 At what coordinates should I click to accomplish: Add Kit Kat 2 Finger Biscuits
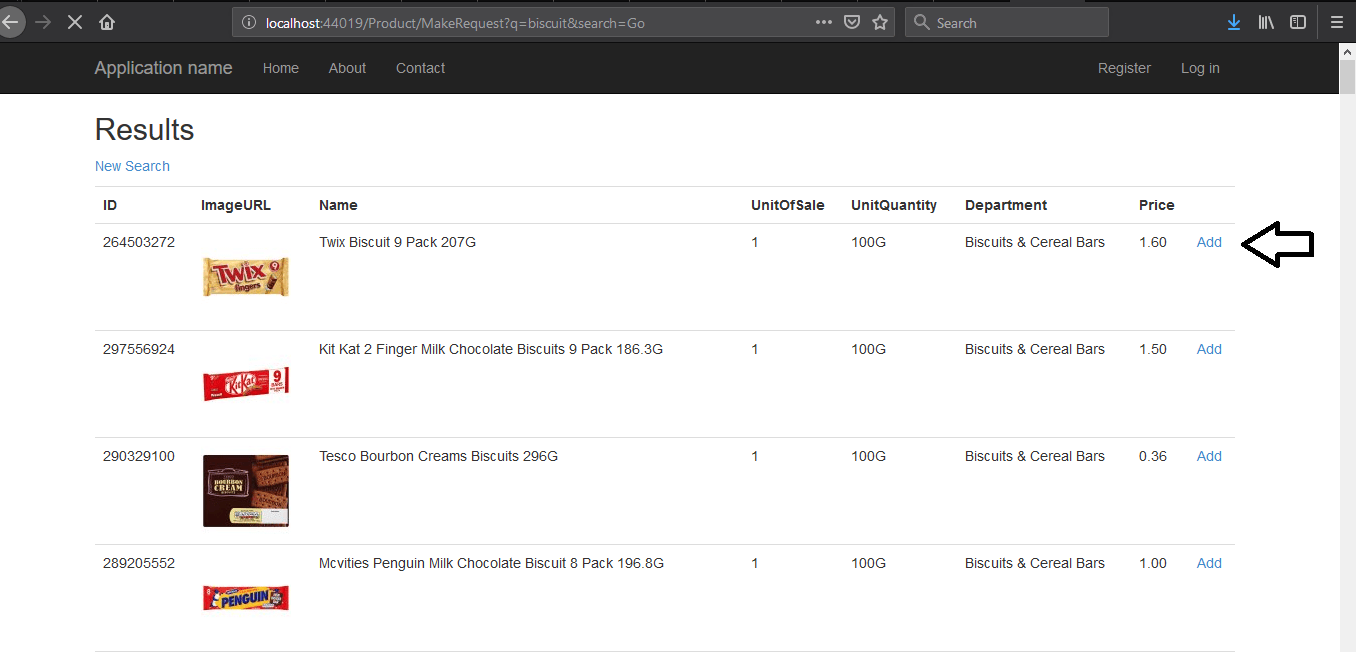(1209, 349)
